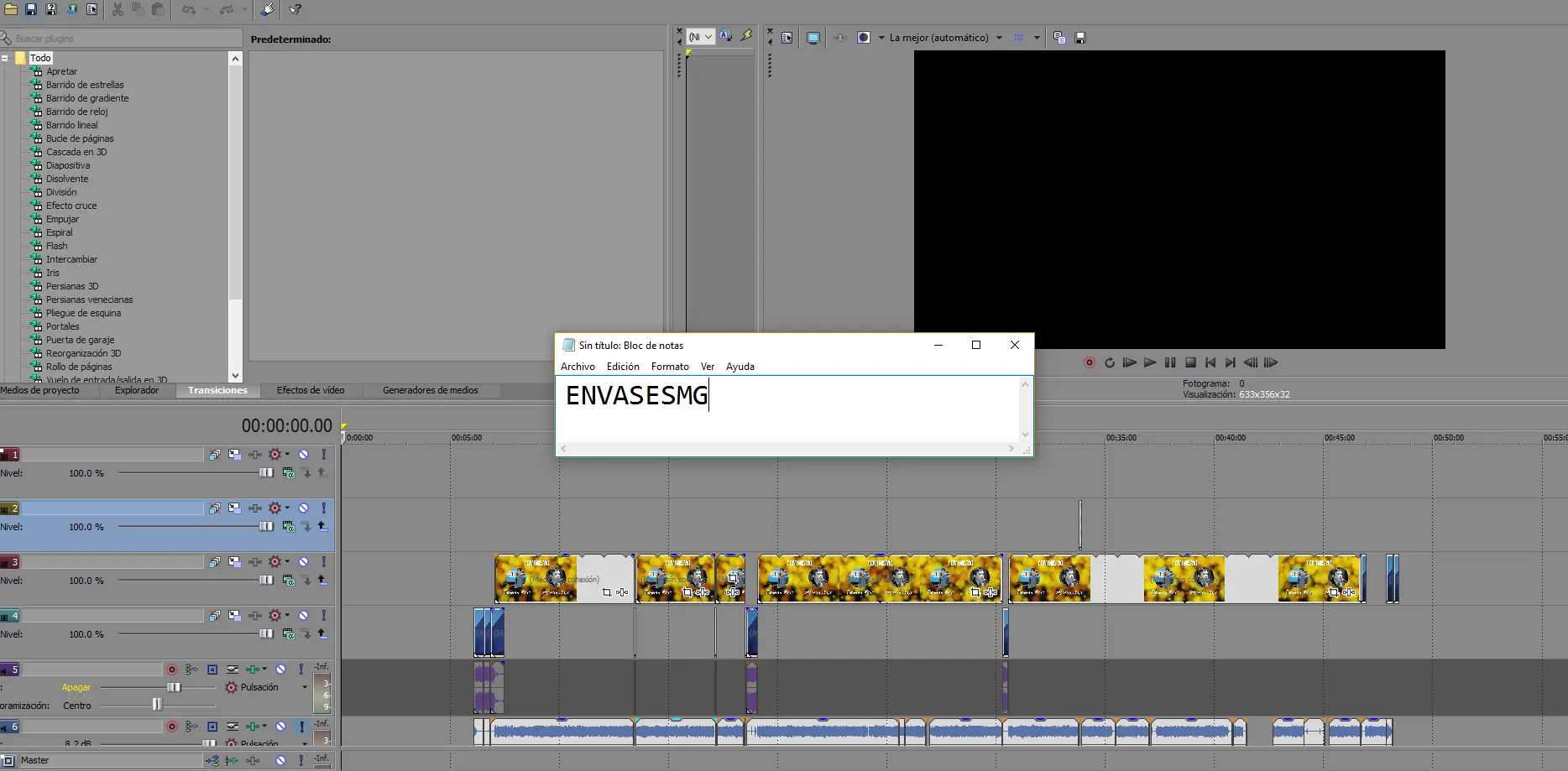Open Project Properties from the top toolbar
The image size is (1568, 771).
[x=91, y=9]
